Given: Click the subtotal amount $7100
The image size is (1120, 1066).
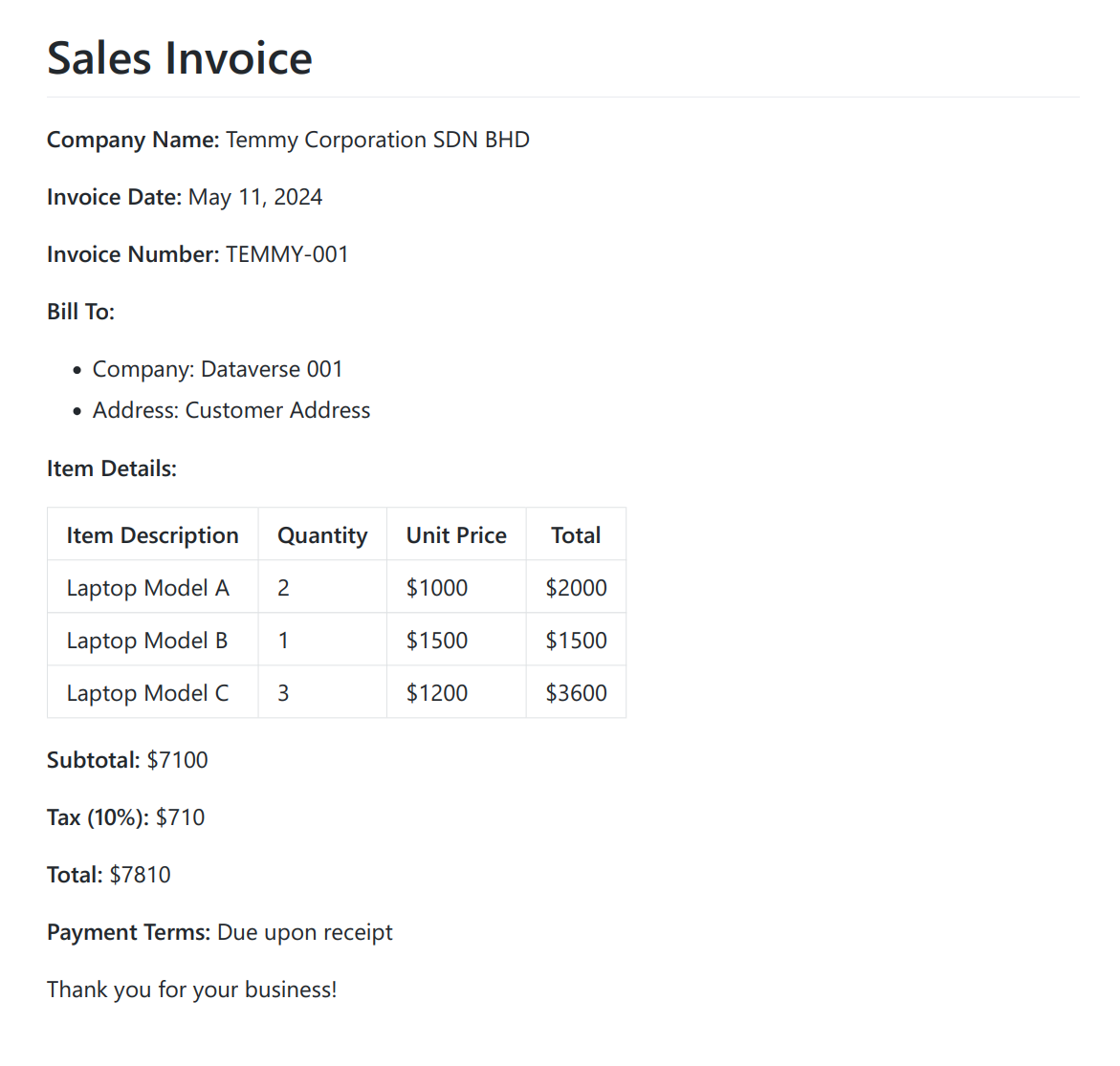Looking at the screenshot, I should 177,760.
